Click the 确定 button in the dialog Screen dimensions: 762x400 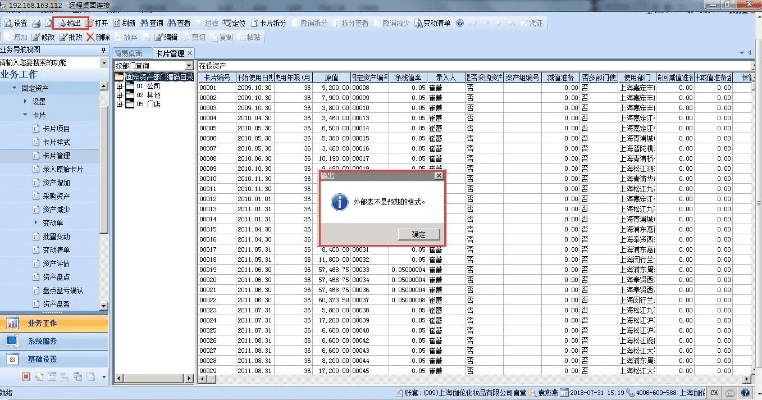pos(419,234)
